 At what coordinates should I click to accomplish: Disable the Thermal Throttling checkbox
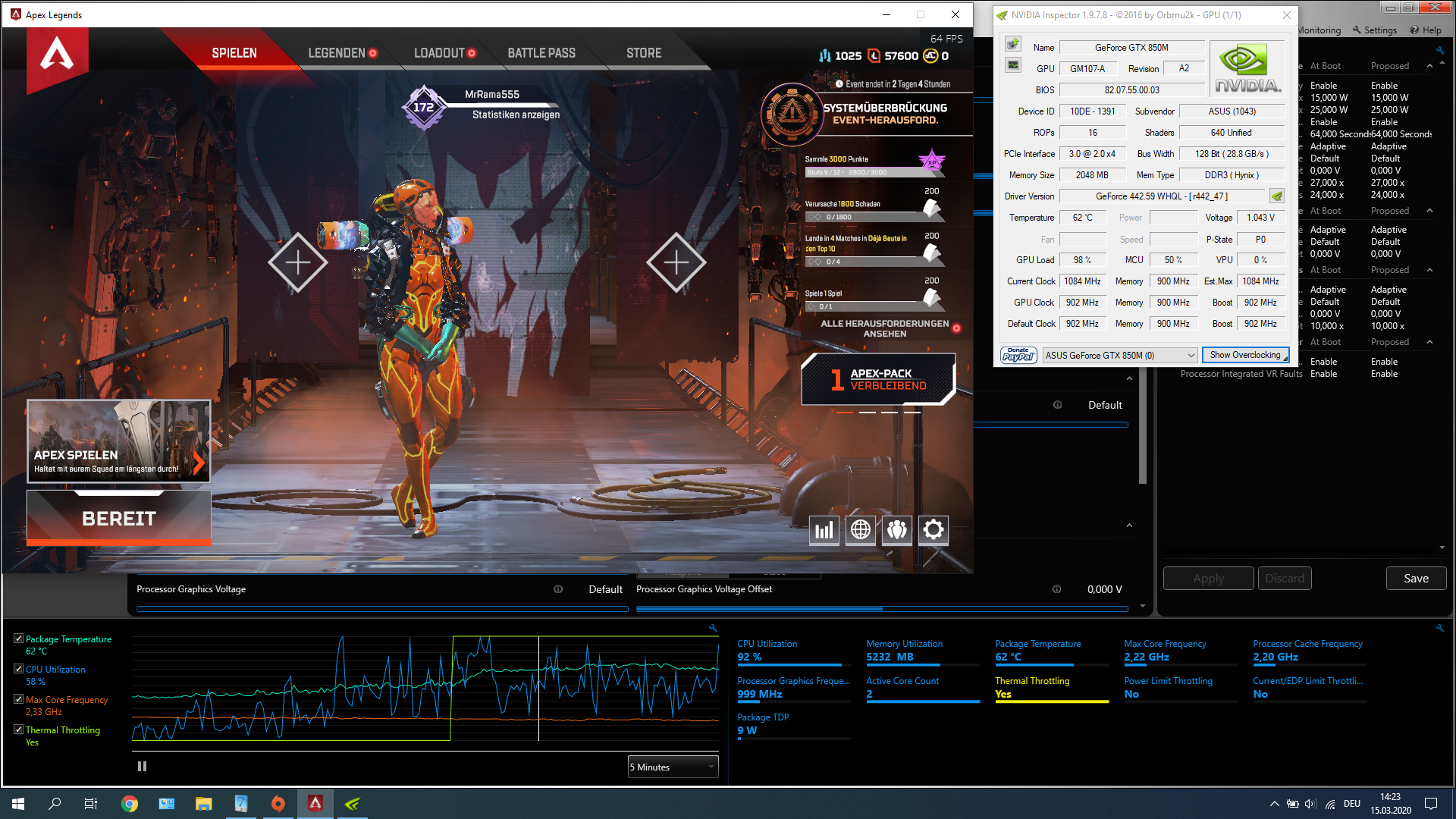[19, 729]
